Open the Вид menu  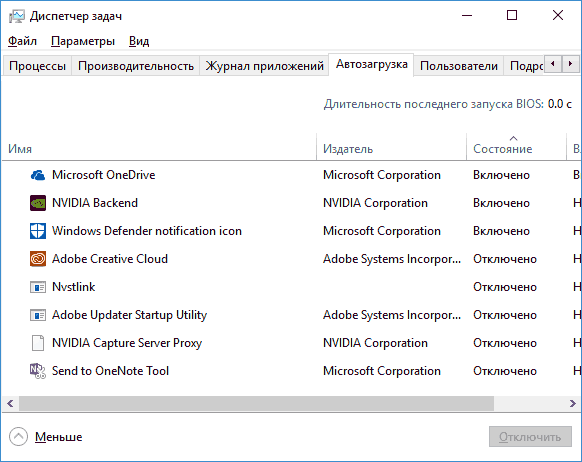[139, 41]
